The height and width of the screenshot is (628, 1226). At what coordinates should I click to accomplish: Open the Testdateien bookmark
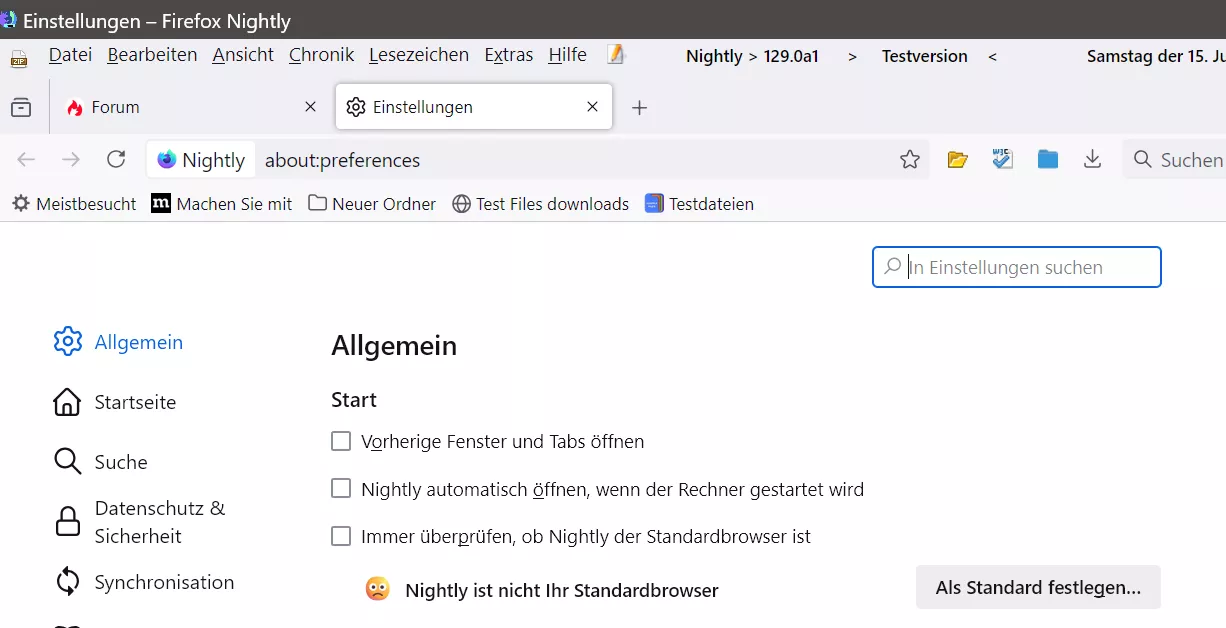[699, 204]
